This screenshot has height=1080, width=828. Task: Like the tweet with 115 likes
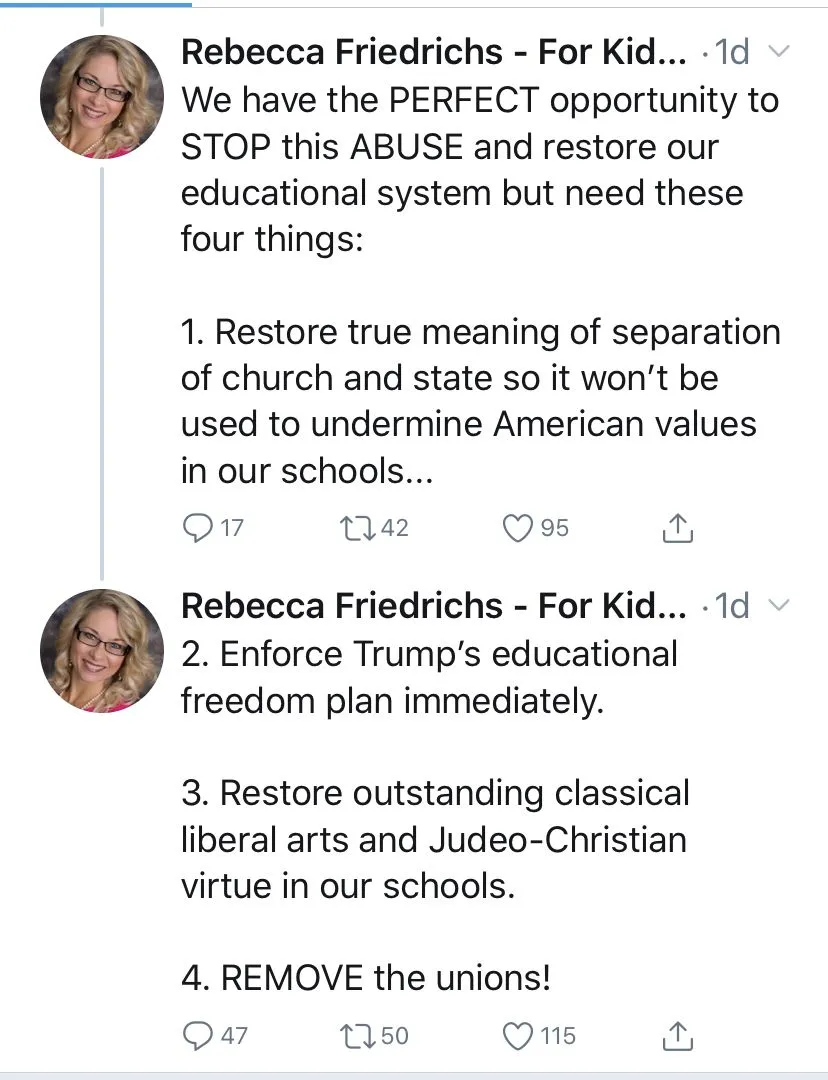point(517,1035)
